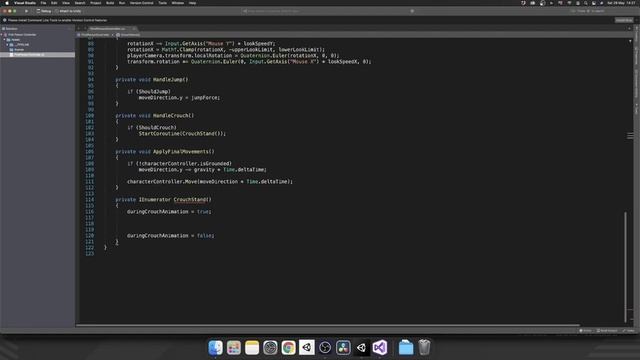Click the Errors indicator in status bar
Screen dimensions: 640x360
pyautogui.click(x=585, y=331)
